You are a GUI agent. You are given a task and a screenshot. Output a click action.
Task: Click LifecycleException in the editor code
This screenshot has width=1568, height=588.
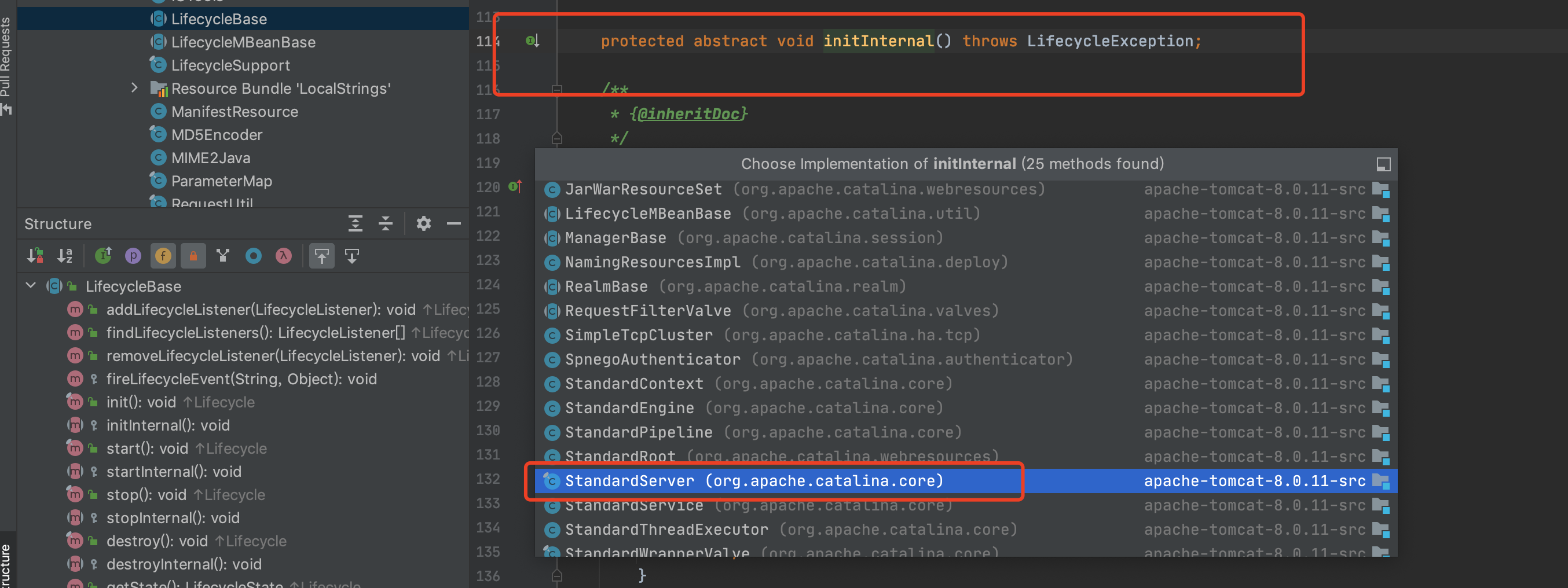pos(1109,42)
